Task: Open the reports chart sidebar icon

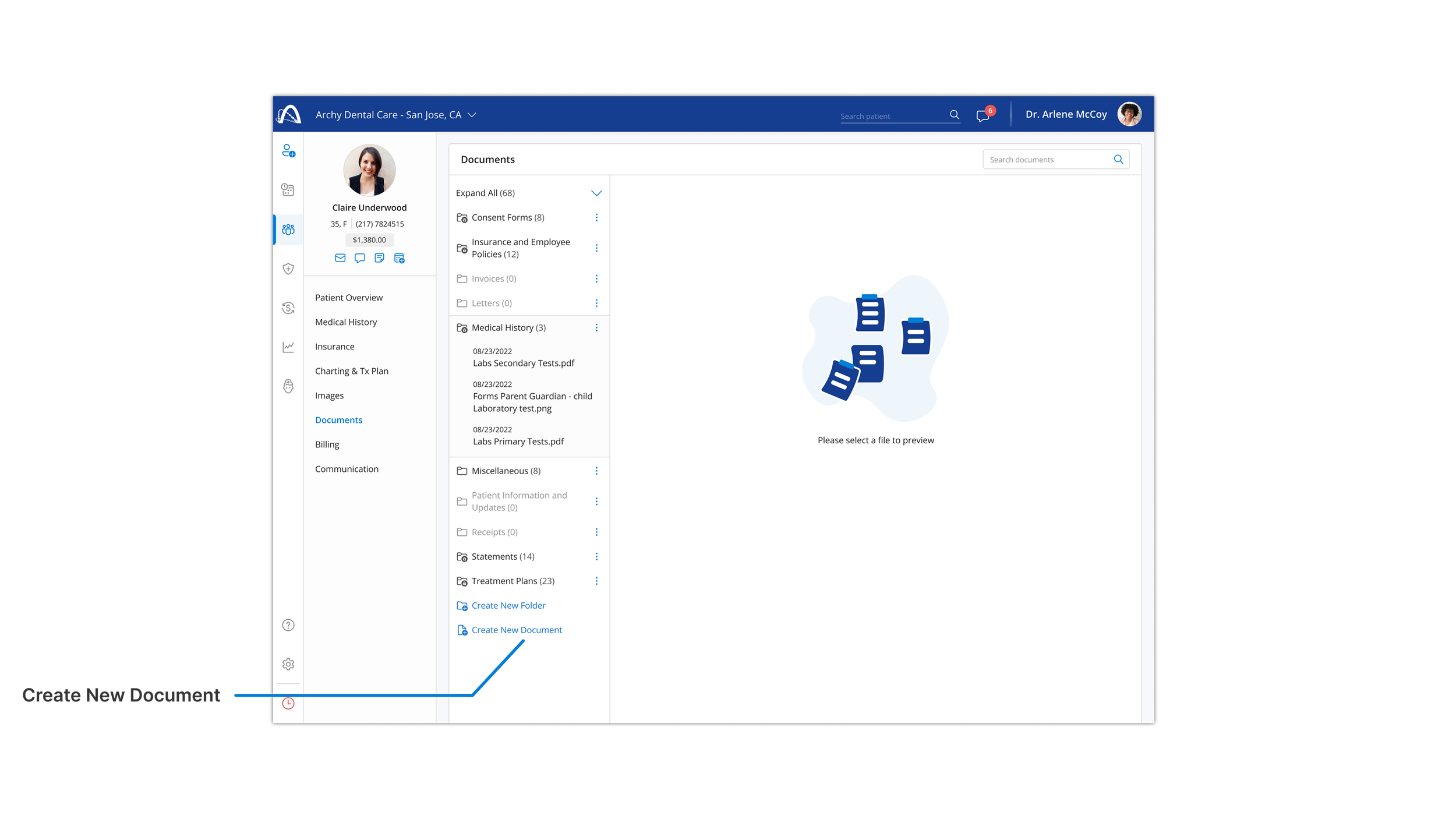Action: (x=288, y=347)
